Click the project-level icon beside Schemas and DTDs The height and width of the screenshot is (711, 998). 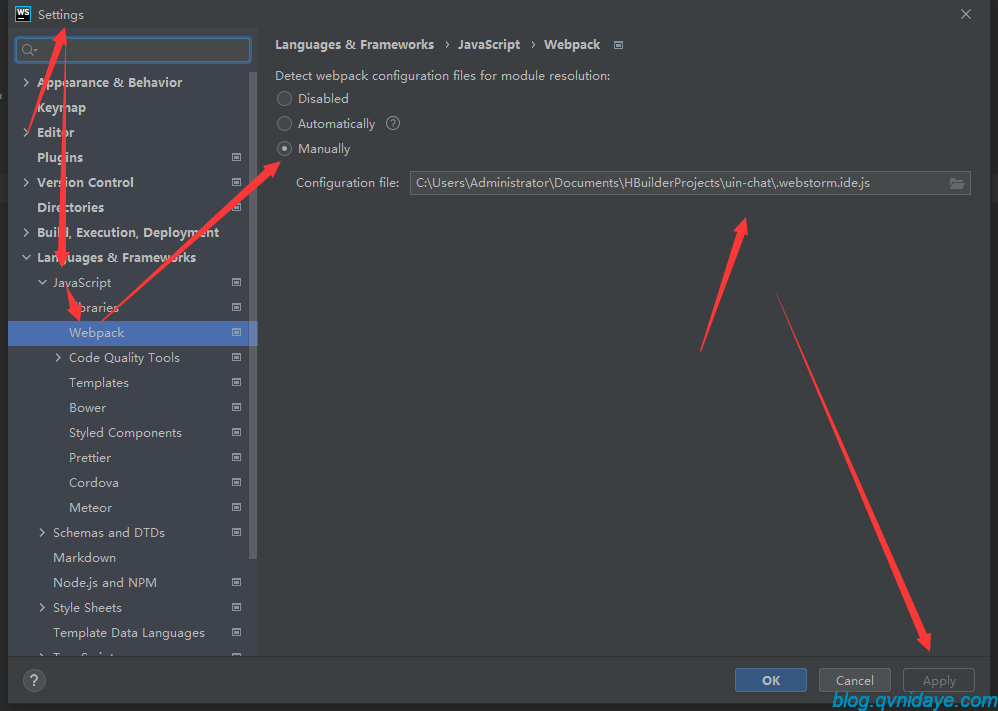(236, 532)
